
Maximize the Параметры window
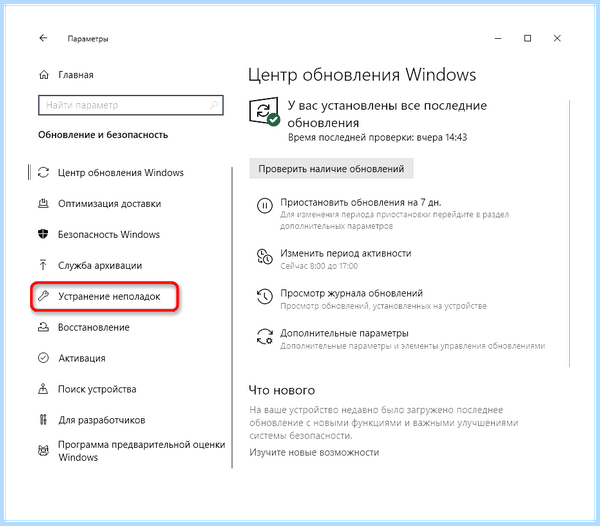click(x=527, y=38)
